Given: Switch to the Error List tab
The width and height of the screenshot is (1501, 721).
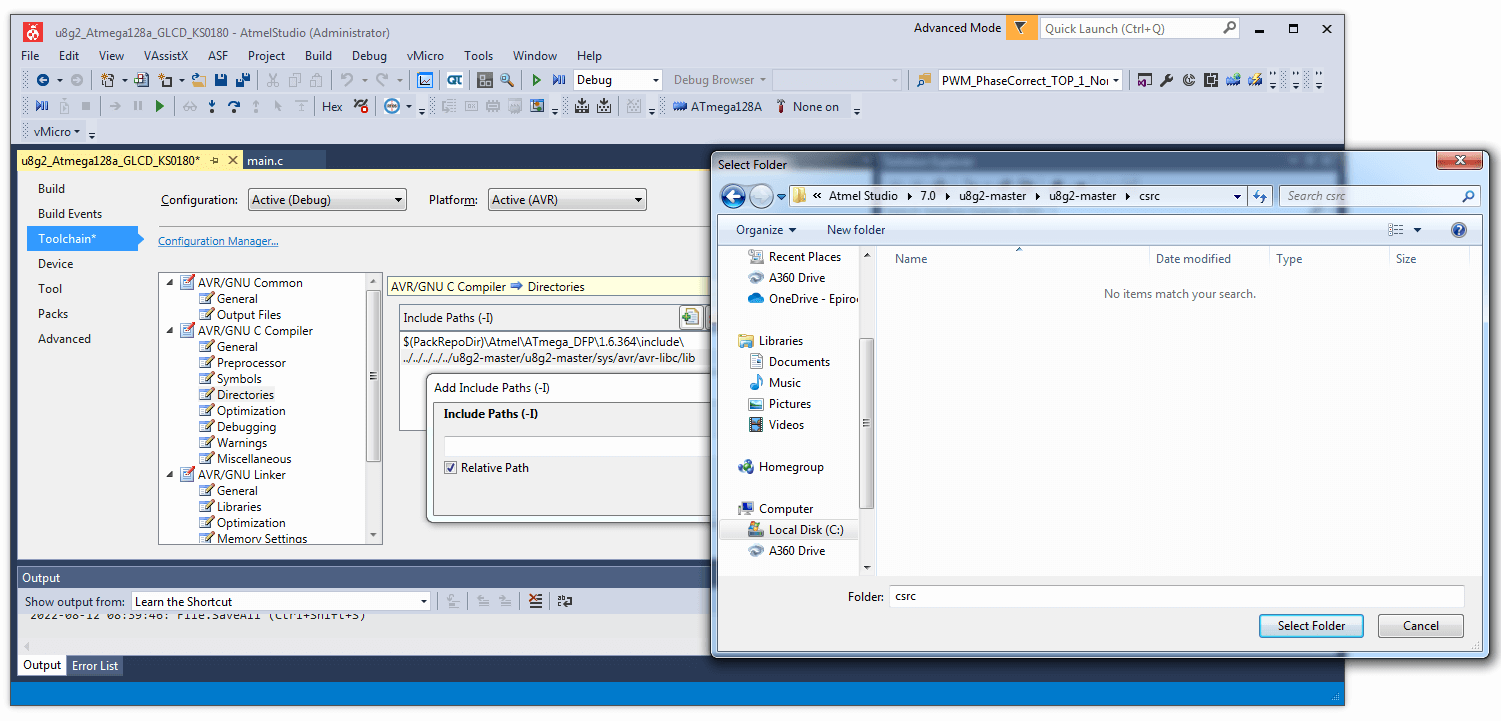Looking at the screenshot, I should [x=95, y=665].
